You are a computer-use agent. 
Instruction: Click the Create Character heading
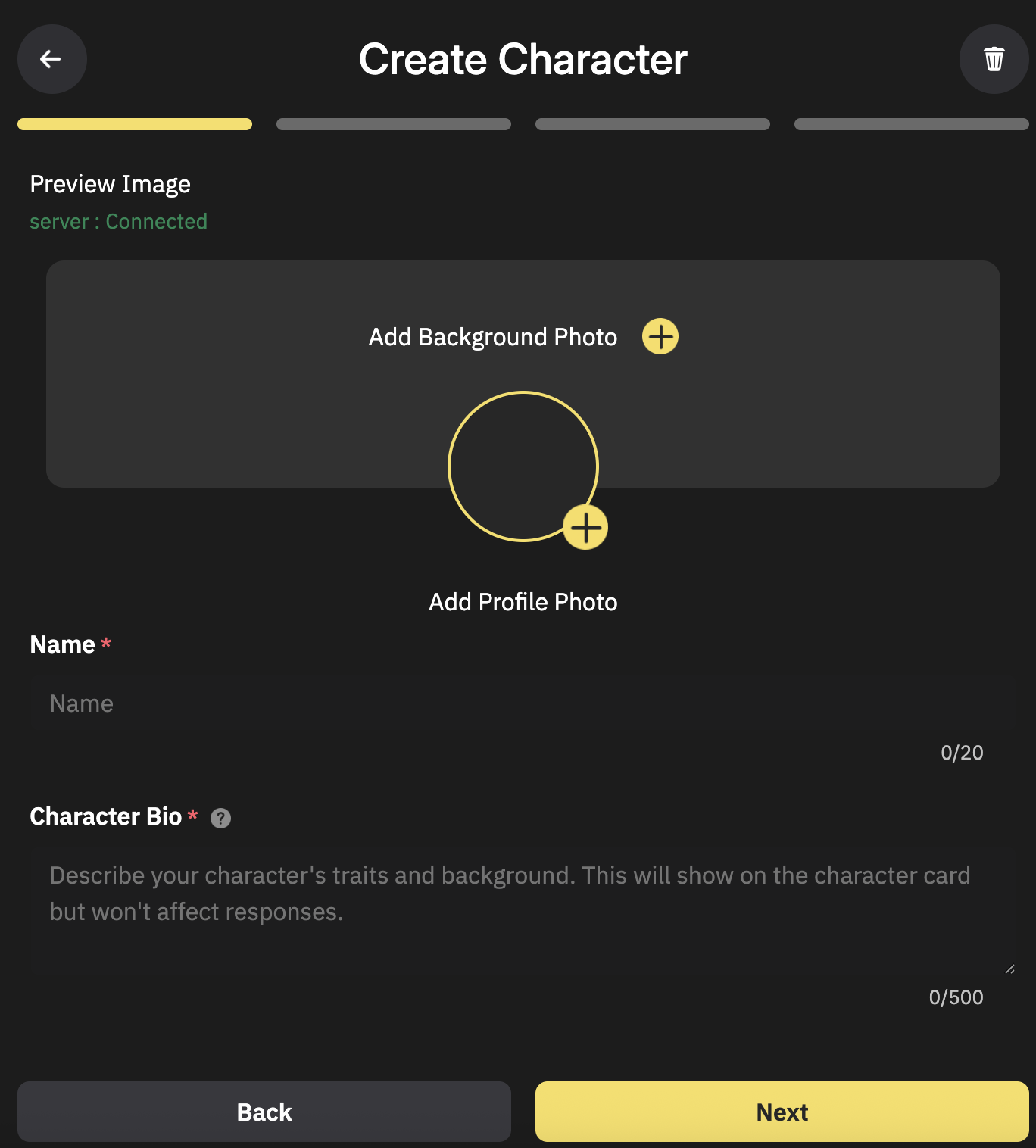click(x=523, y=59)
